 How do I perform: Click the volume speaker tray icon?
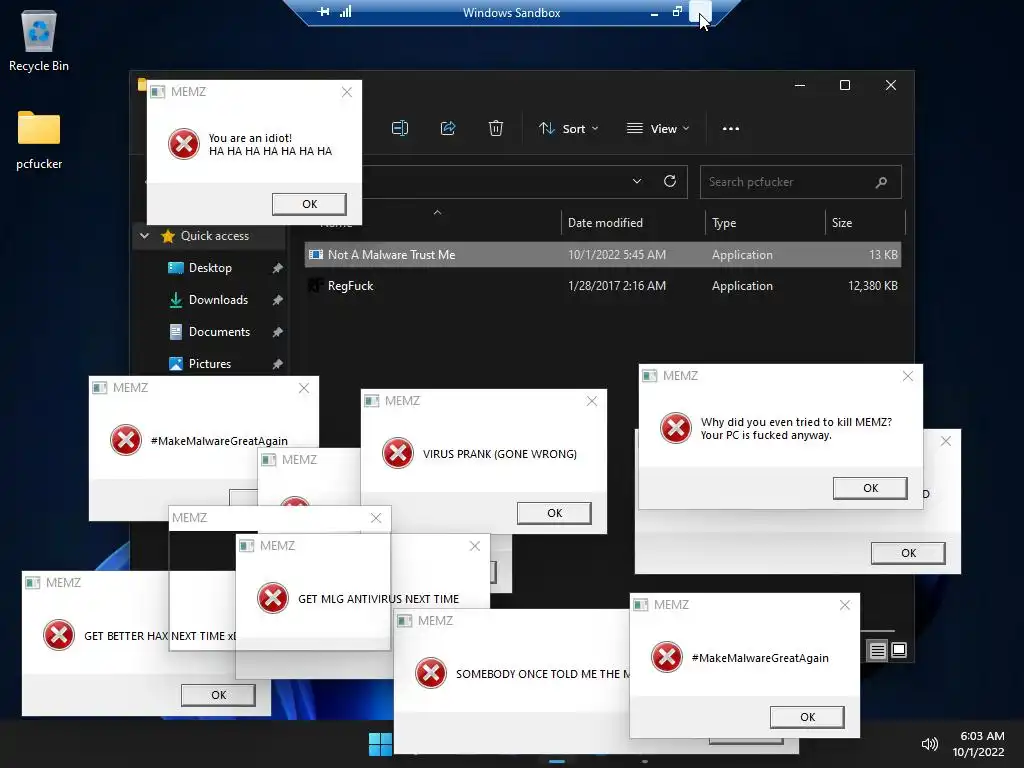point(929,744)
